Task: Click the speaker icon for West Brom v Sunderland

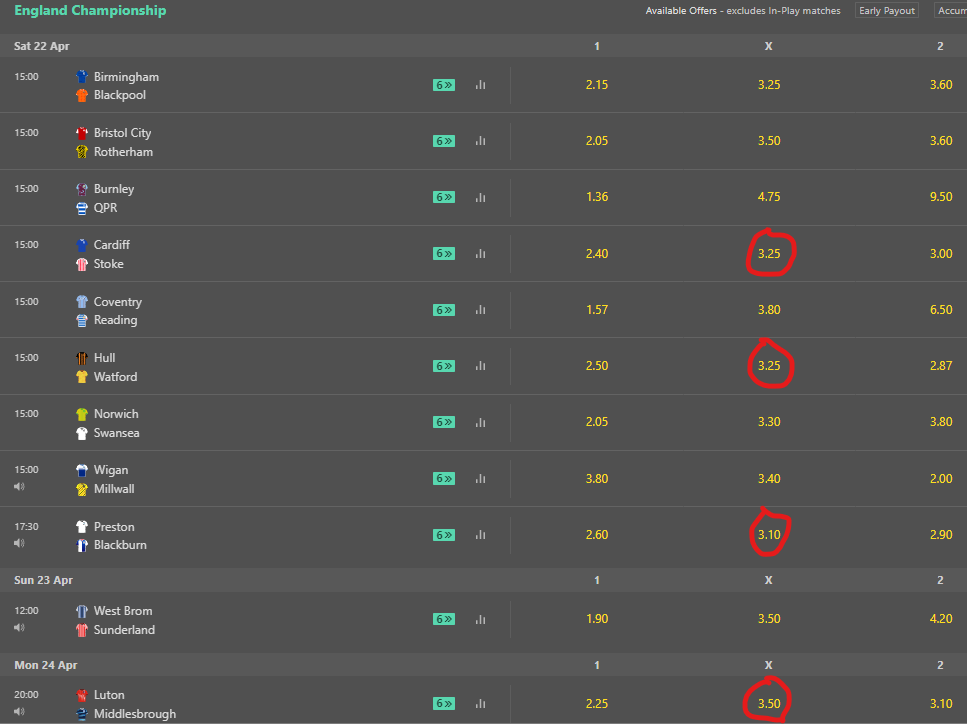Action: (20, 628)
